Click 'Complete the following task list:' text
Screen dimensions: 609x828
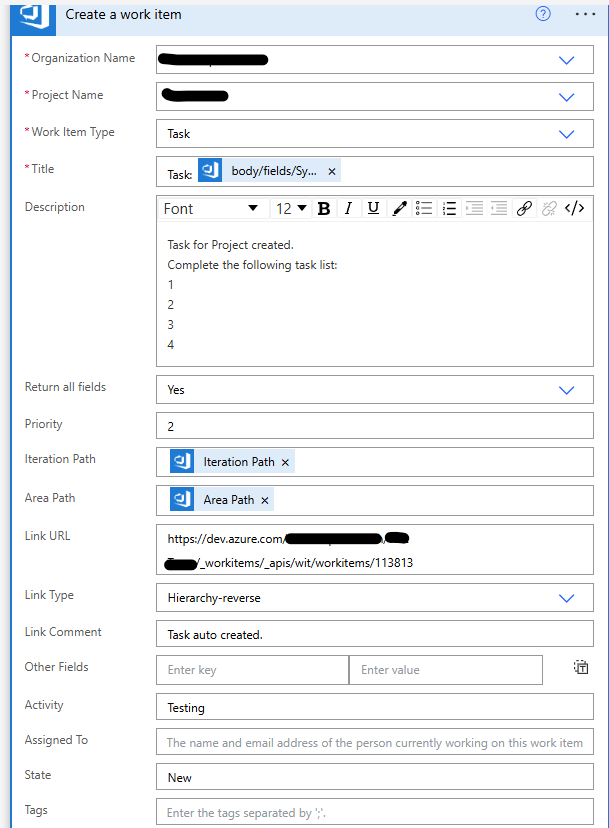(252, 265)
